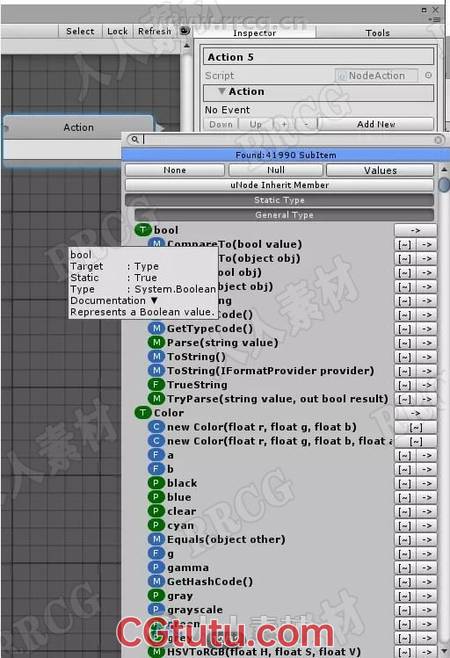Collapse the Action foldout triangle

[x=222, y=91]
